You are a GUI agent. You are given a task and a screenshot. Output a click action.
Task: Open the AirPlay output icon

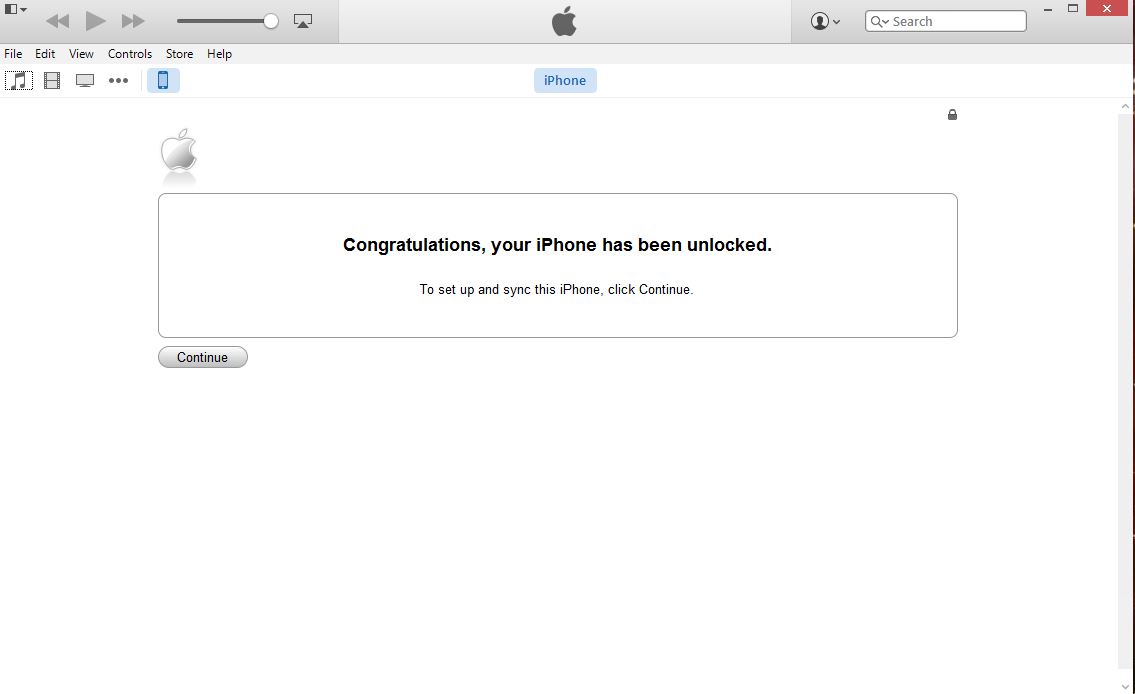(x=303, y=21)
